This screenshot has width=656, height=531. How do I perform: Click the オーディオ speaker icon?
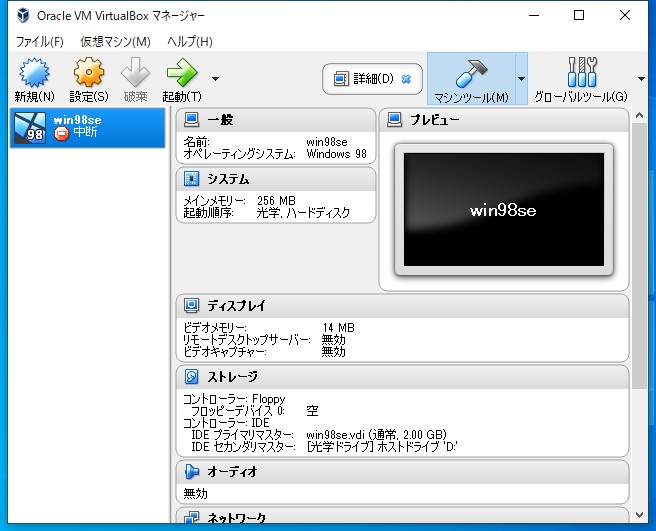192,472
